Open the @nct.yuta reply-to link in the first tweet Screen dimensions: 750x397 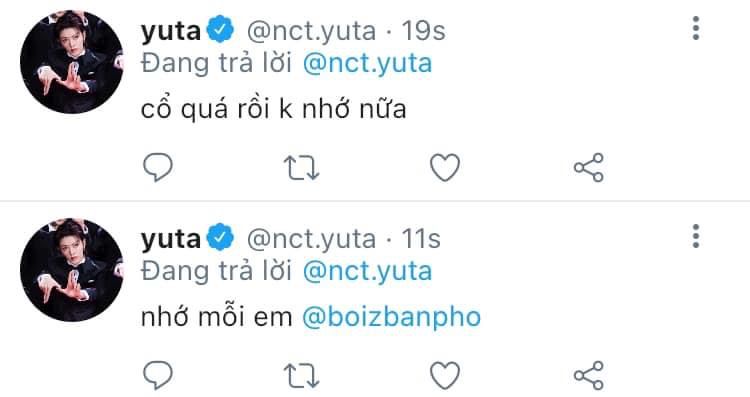(x=367, y=64)
